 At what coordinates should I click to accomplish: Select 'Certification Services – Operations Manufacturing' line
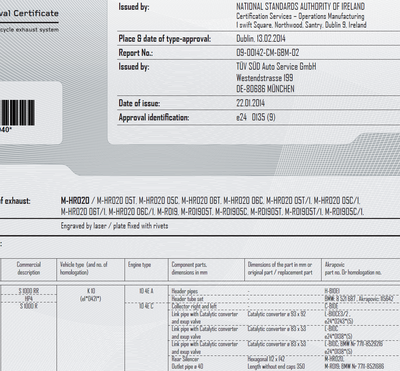300,16
